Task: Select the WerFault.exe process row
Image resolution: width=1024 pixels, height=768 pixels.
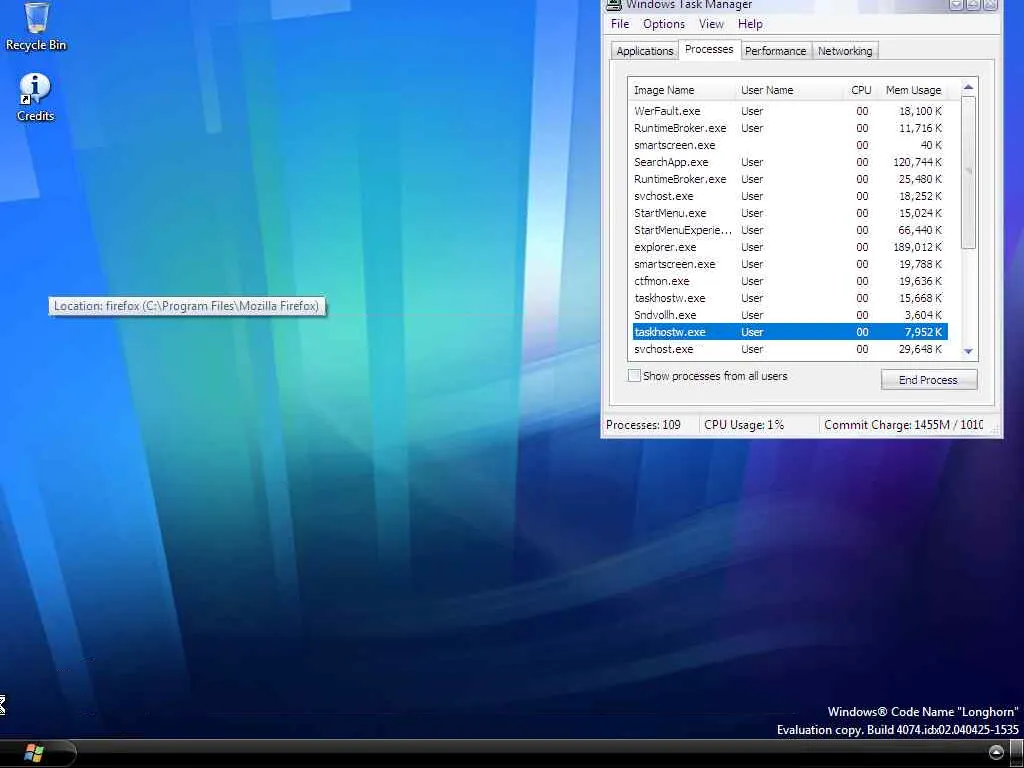Action: (x=790, y=111)
